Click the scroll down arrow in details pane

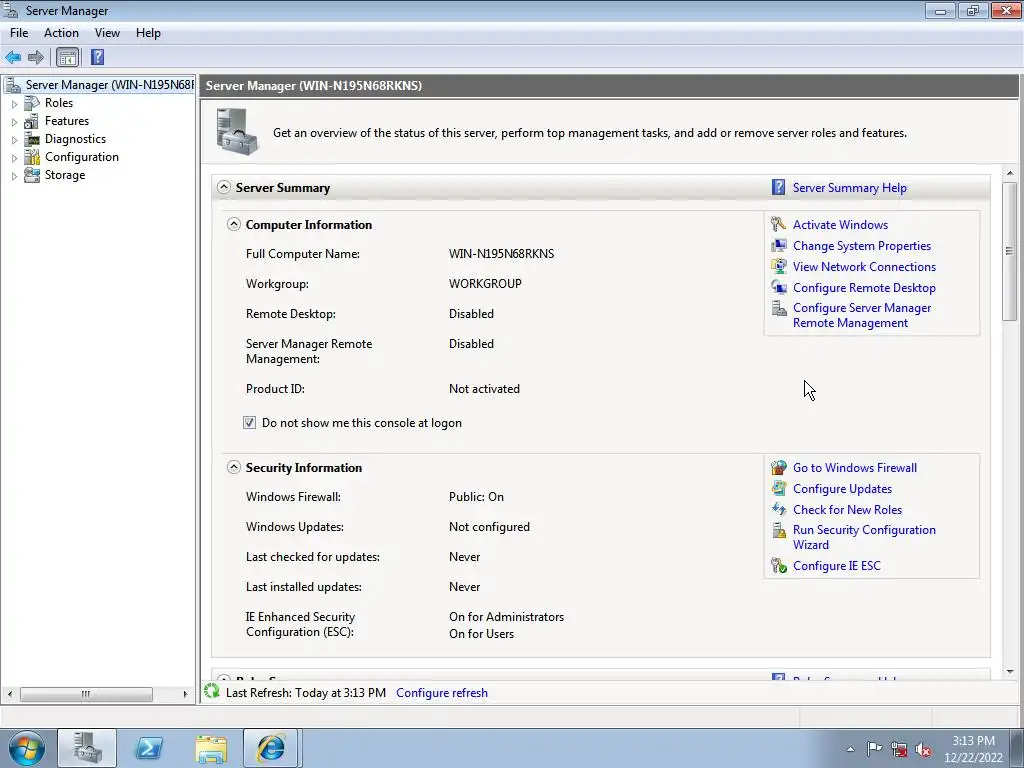click(x=1010, y=671)
